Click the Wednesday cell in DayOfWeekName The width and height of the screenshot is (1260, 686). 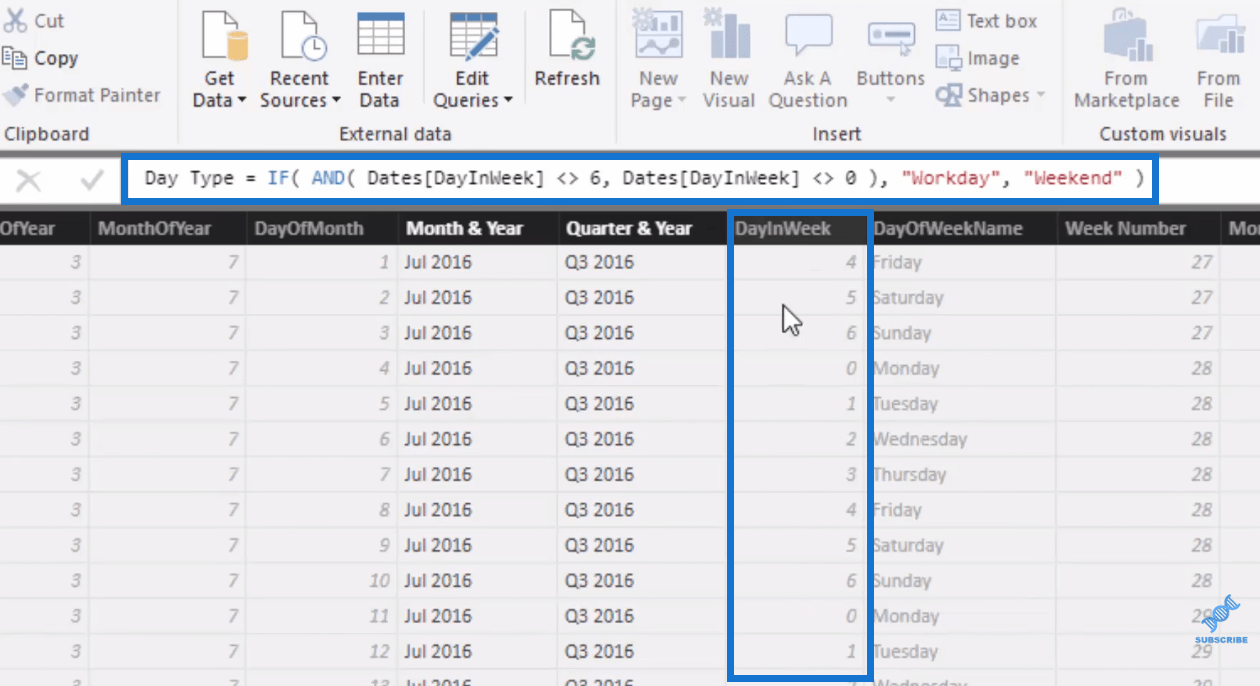click(962, 439)
